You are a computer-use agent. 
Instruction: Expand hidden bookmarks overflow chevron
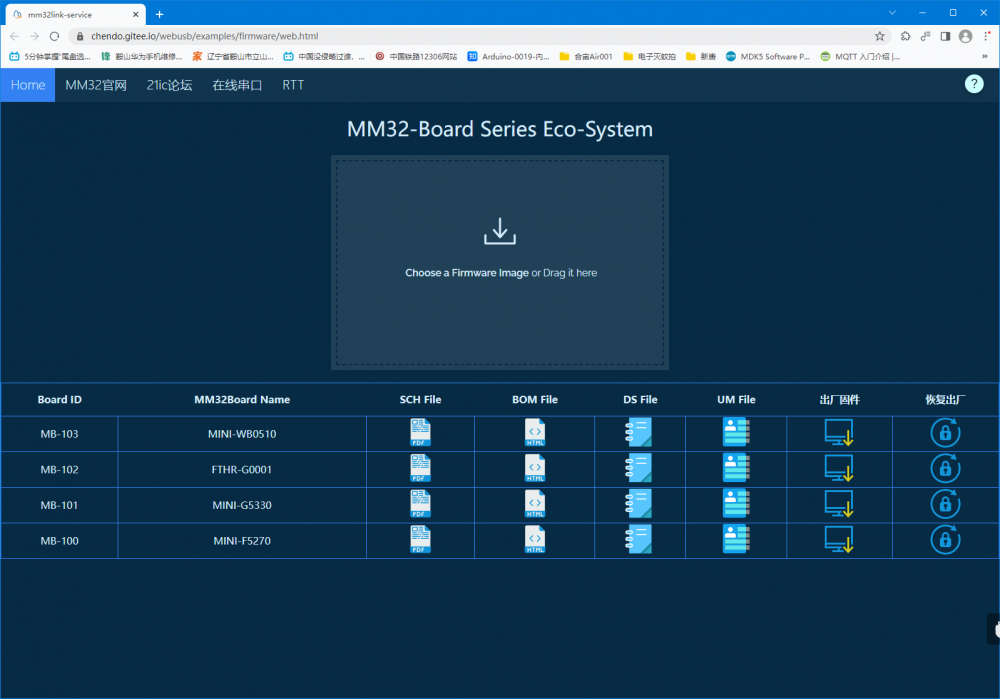pos(985,57)
